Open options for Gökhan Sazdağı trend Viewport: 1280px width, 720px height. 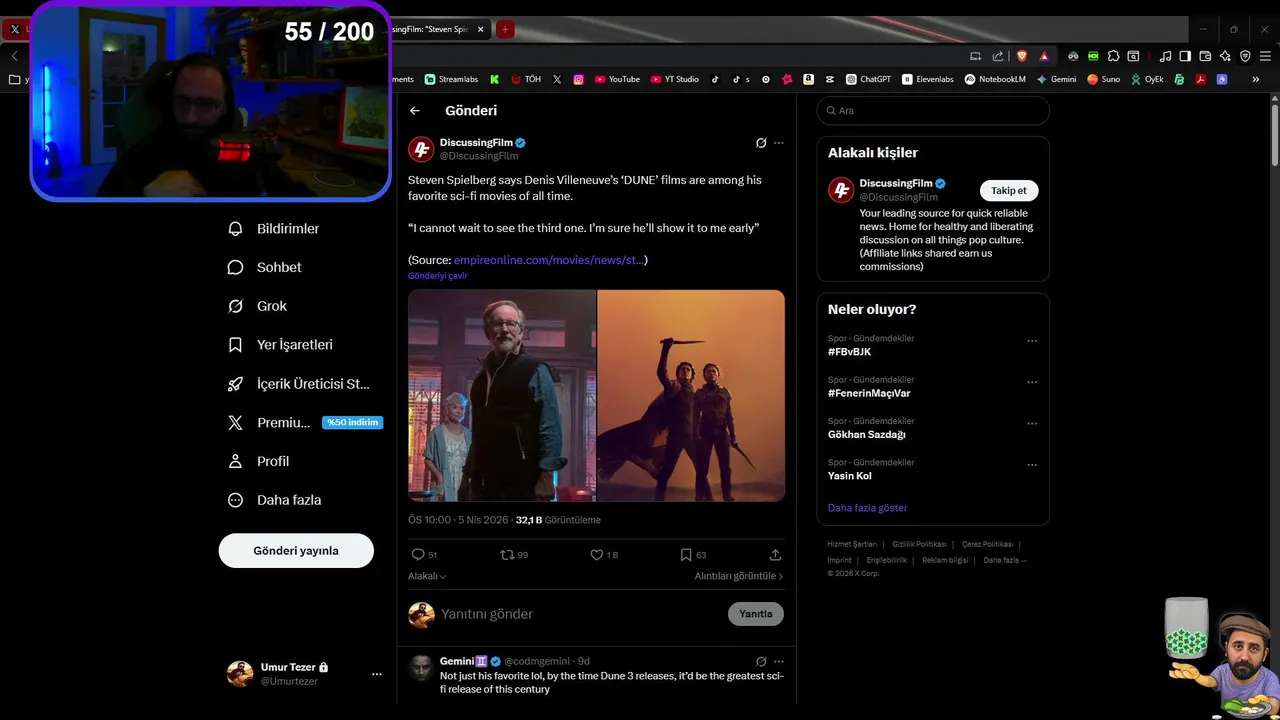pyautogui.click(x=1032, y=424)
